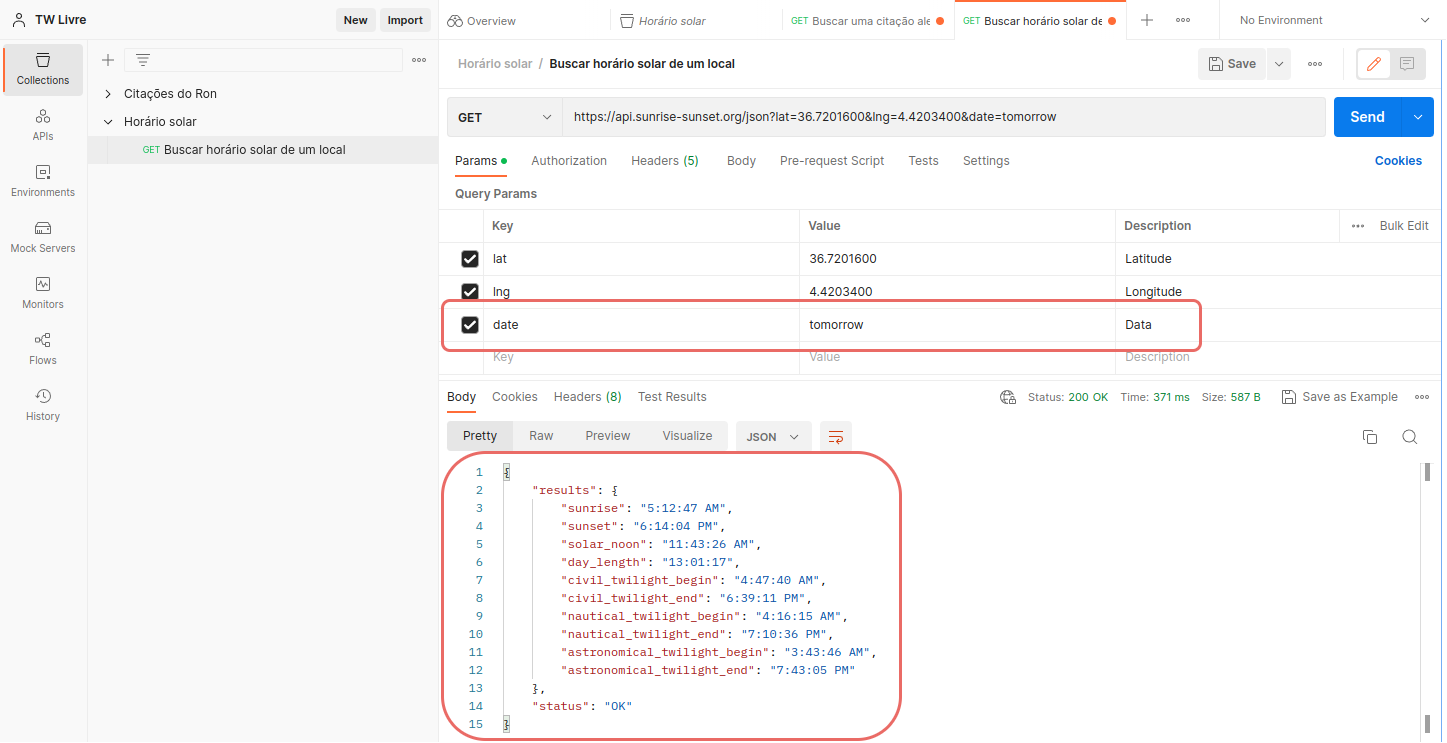Switch to the Authorization tab
This screenshot has width=1447, height=743.
click(x=569, y=161)
